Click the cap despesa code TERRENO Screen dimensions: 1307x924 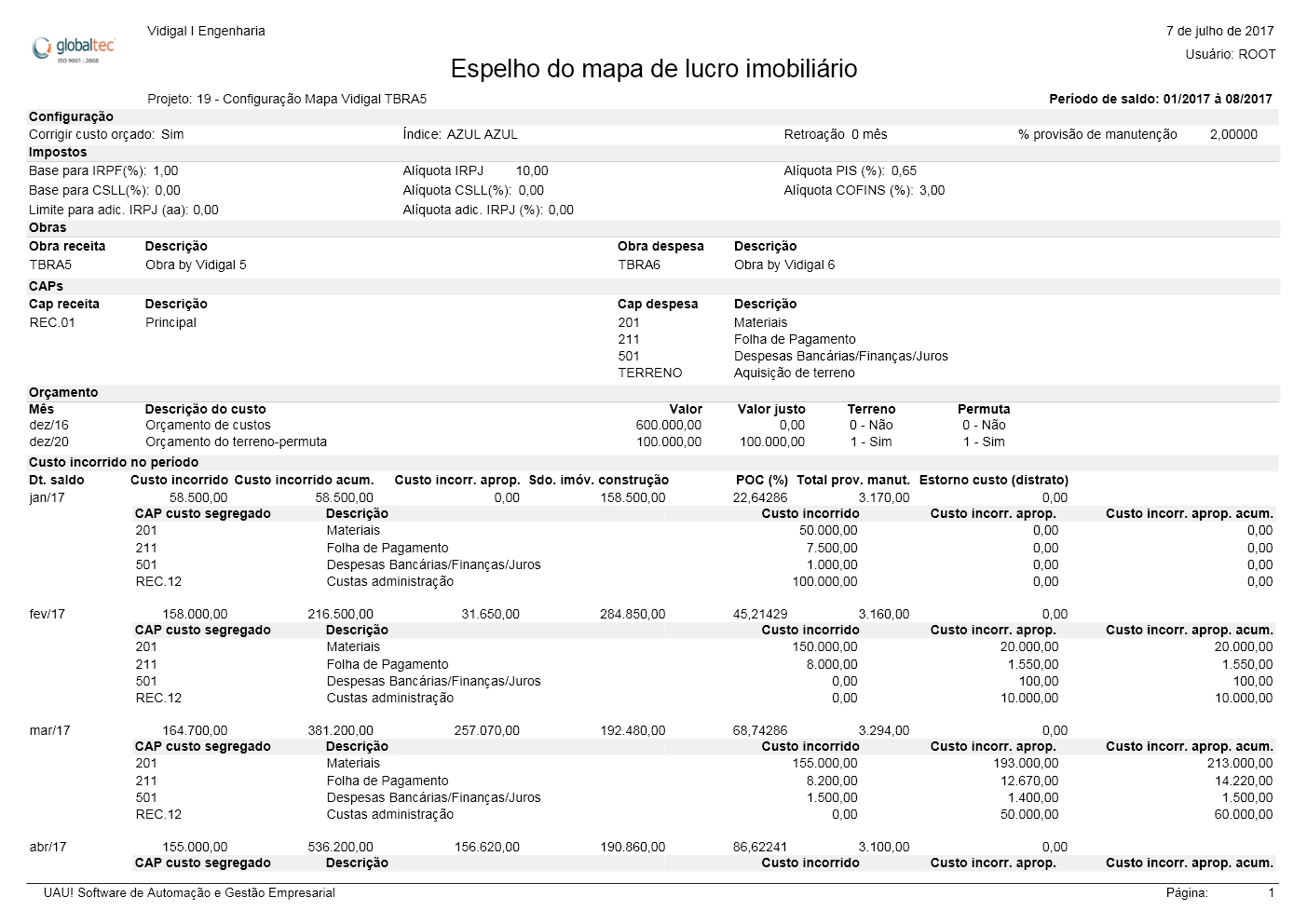[x=650, y=373]
